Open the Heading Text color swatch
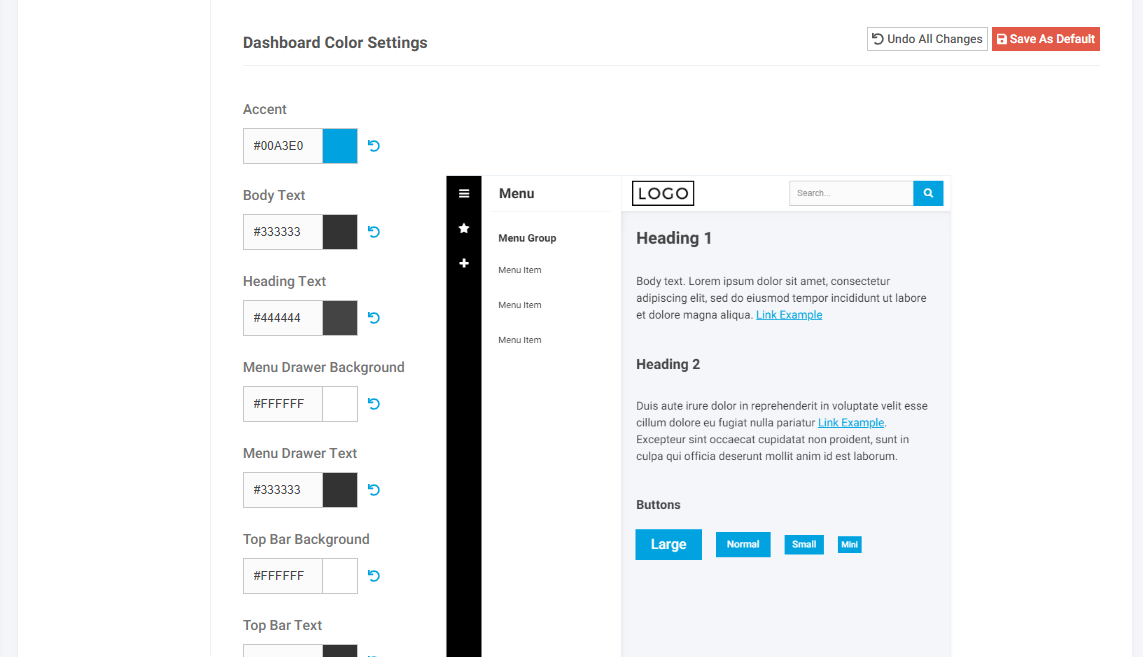The height and width of the screenshot is (657, 1143). (340, 318)
